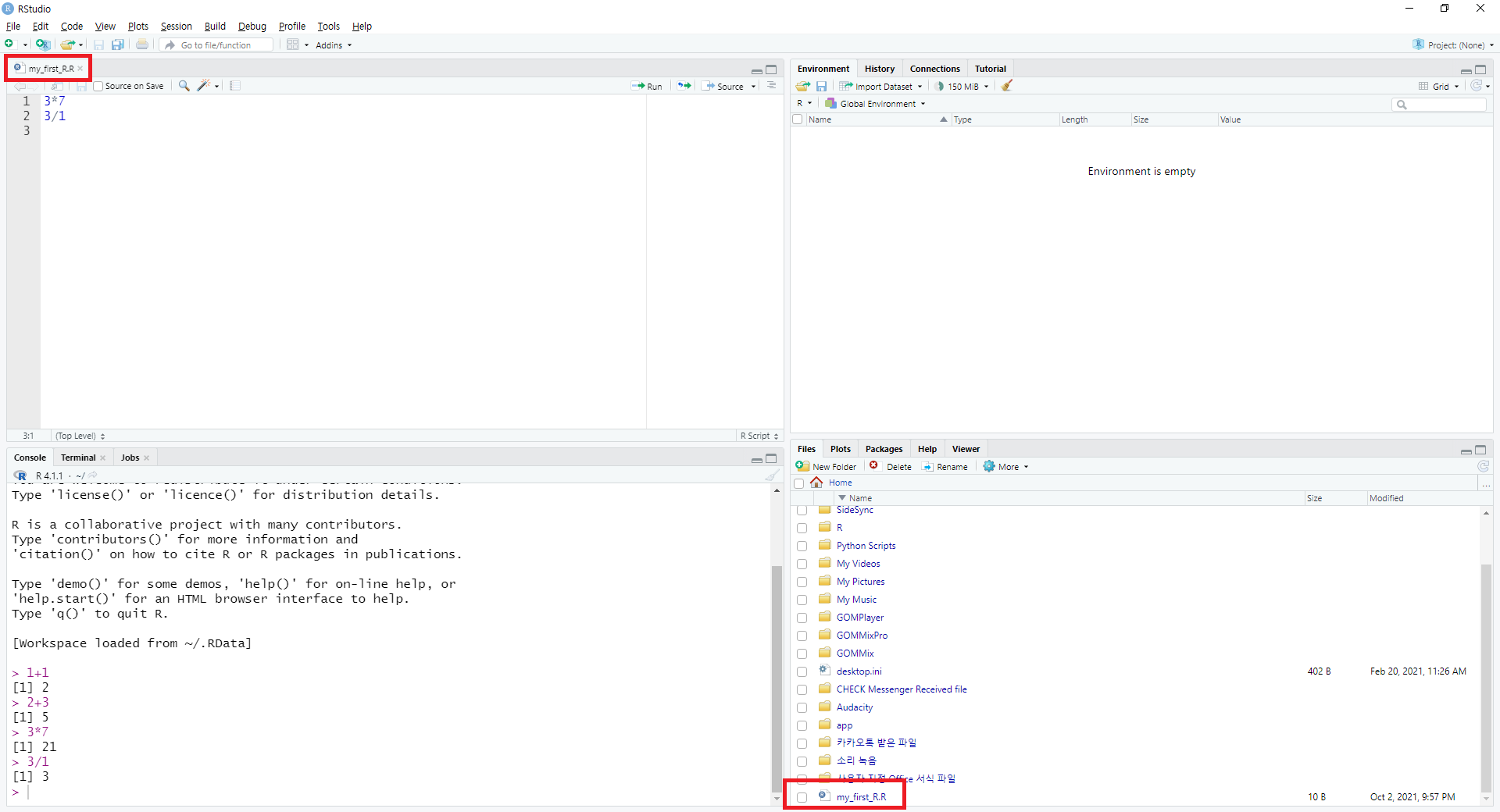Click the Environment search field
This screenshot has width=1500, height=812.
(1439, 105)
